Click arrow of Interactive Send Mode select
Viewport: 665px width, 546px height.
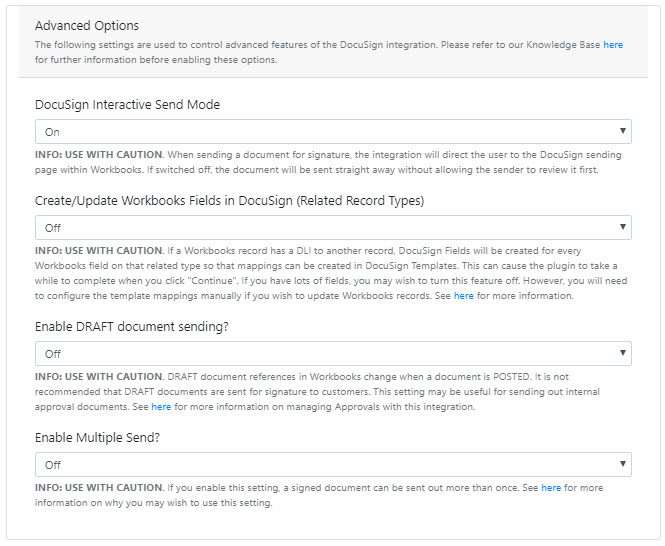click(x=623, y=131)
